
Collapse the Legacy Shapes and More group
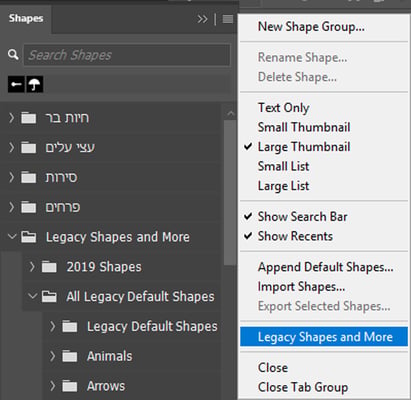coord(12,237)
